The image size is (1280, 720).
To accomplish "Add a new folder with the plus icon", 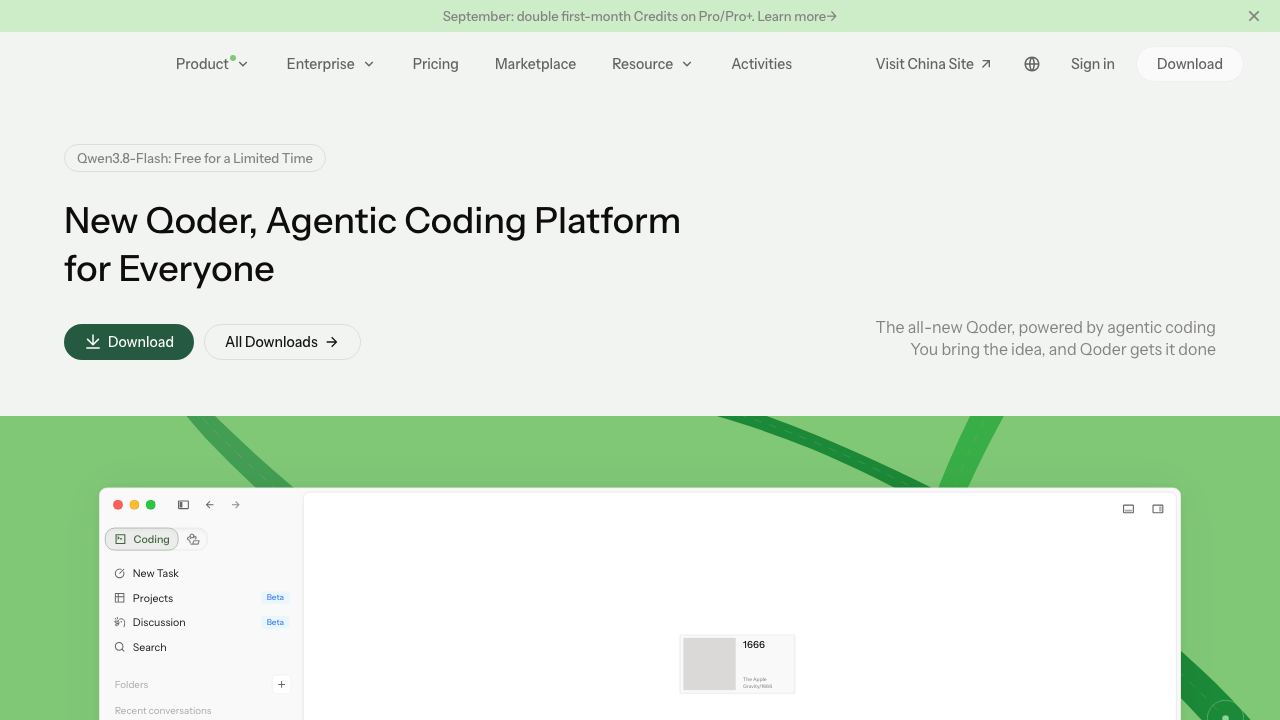I will [281, 685].
